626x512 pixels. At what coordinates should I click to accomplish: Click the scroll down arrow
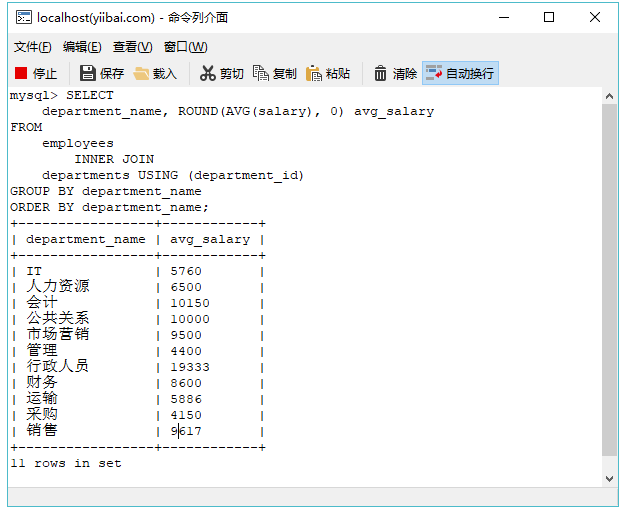[x=609, y=478]
